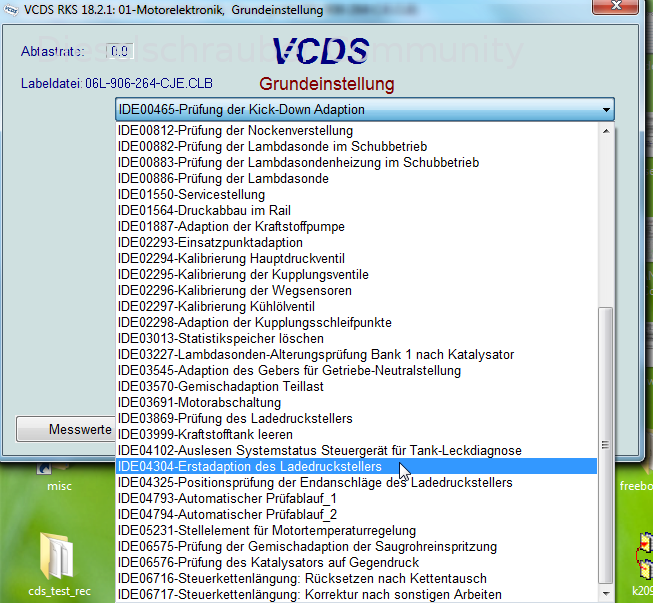Click the Messwerte button
This screenshot has width=653, height=603.
(66, 429)
